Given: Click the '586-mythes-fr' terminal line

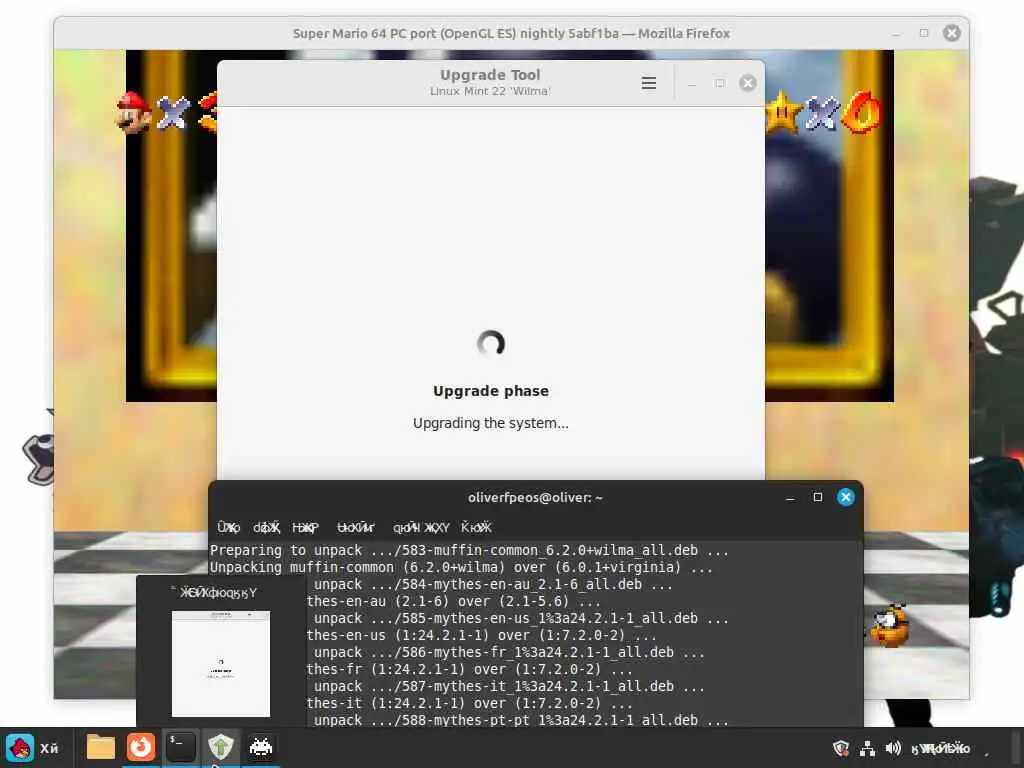Looking at the screenshot, I should coord(509,652).
